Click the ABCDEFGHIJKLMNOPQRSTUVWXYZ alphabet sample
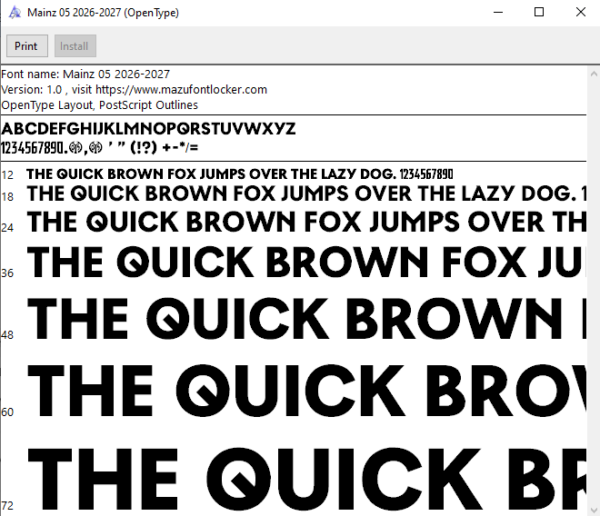The width and height of the screenshot is (600, 516). [148, 129]
